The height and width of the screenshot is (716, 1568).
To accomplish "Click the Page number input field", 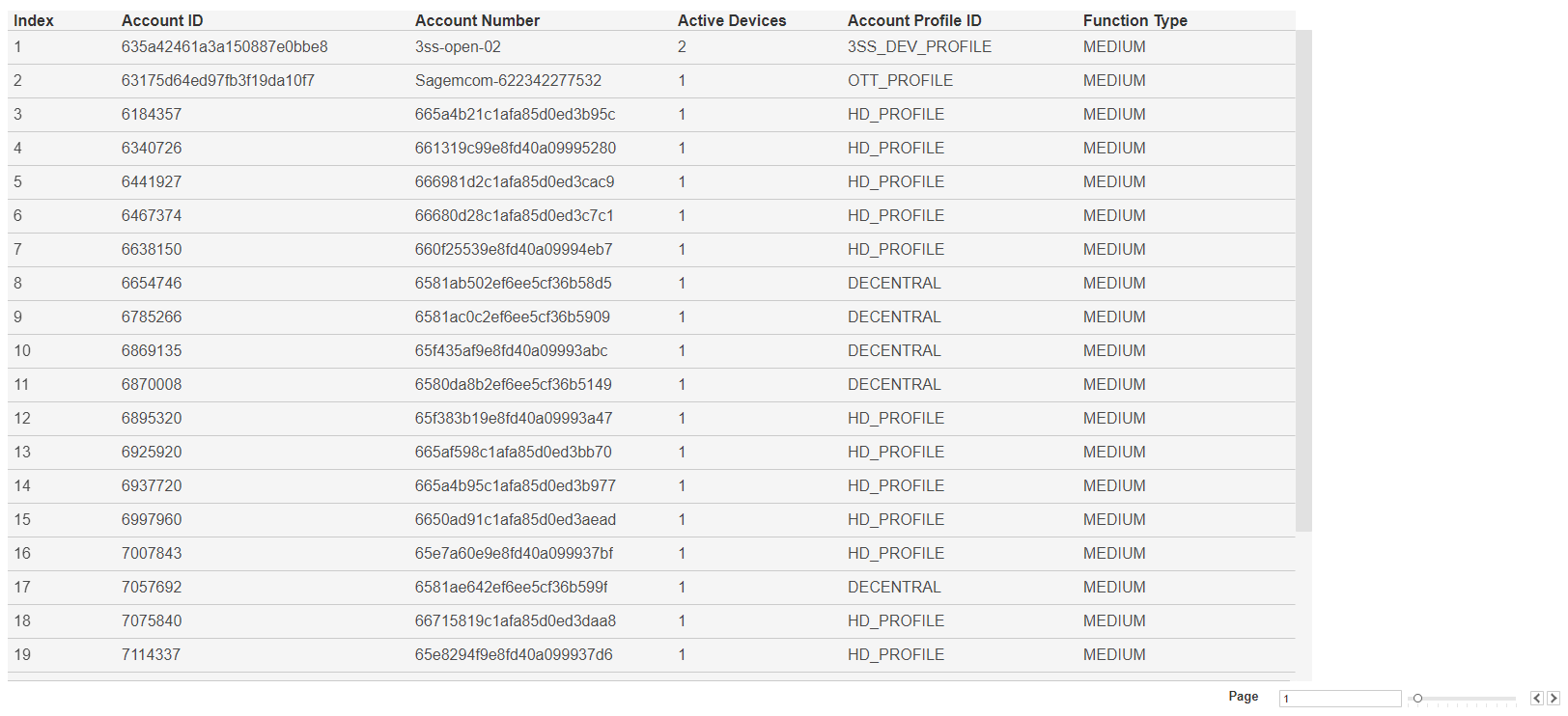I will [x=1339, y=698].
